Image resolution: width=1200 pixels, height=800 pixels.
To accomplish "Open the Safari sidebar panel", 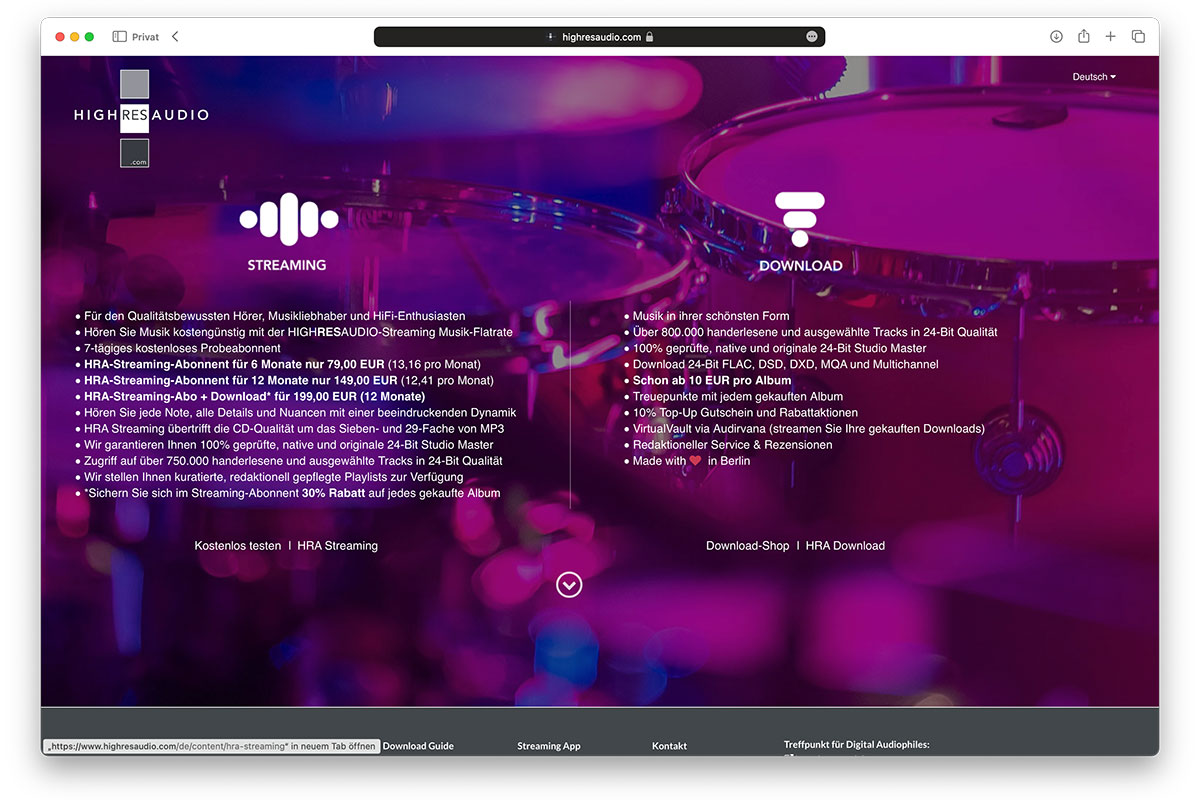I will [x=119, y=37].
